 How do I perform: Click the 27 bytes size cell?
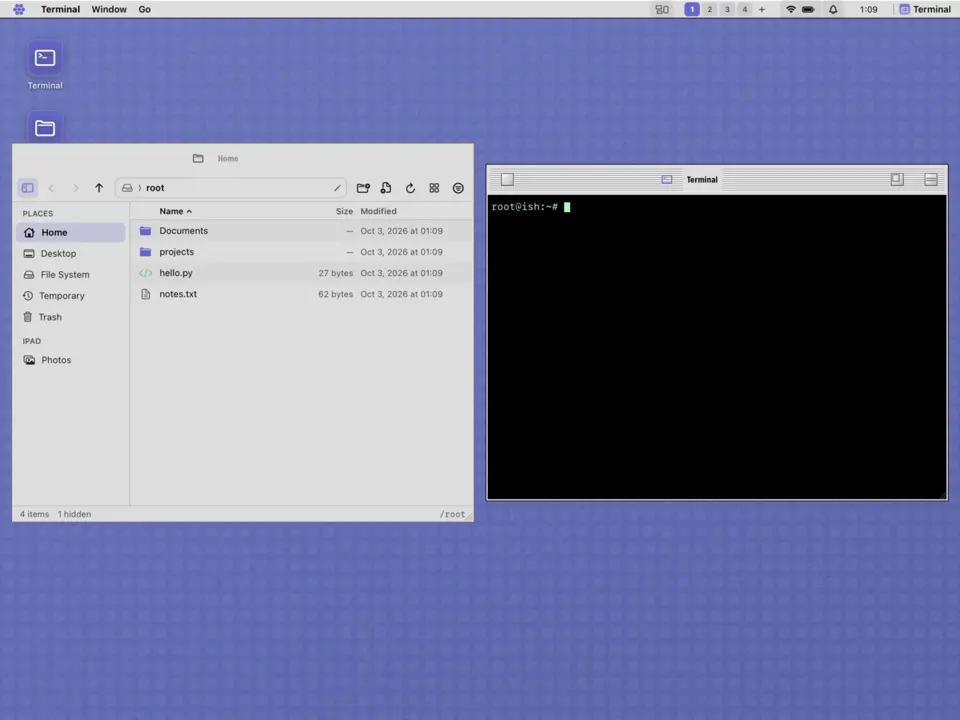[x=336, y=273]
